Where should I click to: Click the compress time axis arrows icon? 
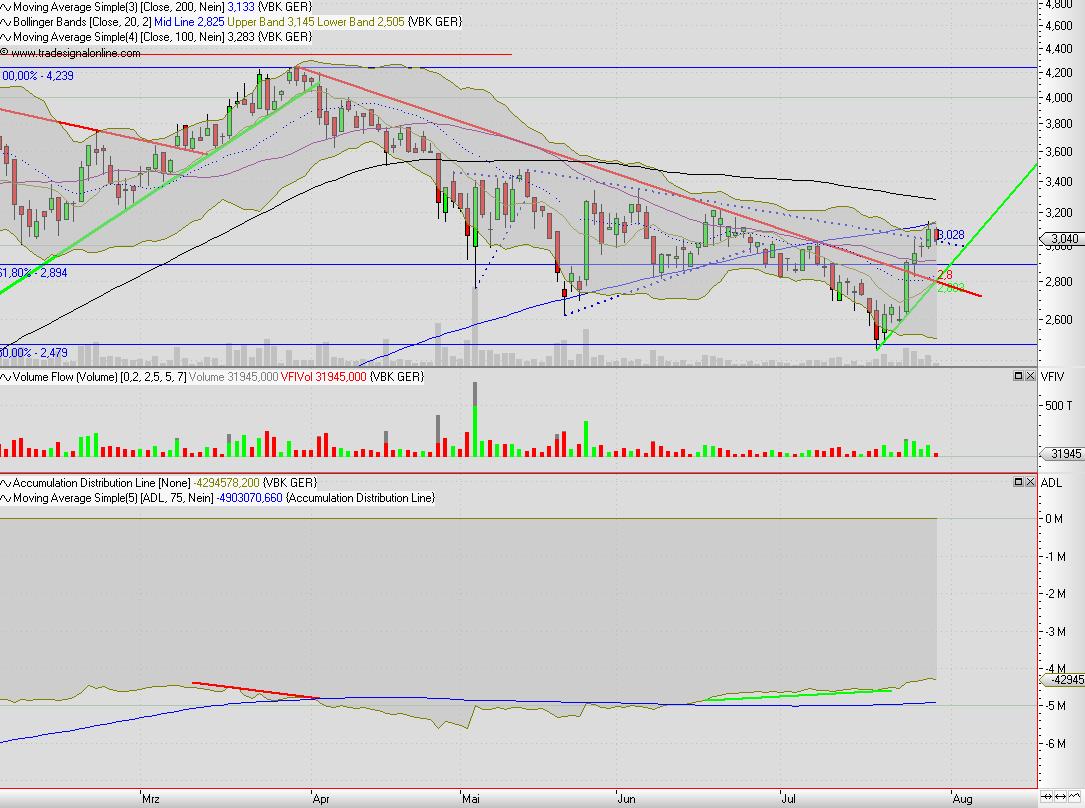[x=1047, y=796]
